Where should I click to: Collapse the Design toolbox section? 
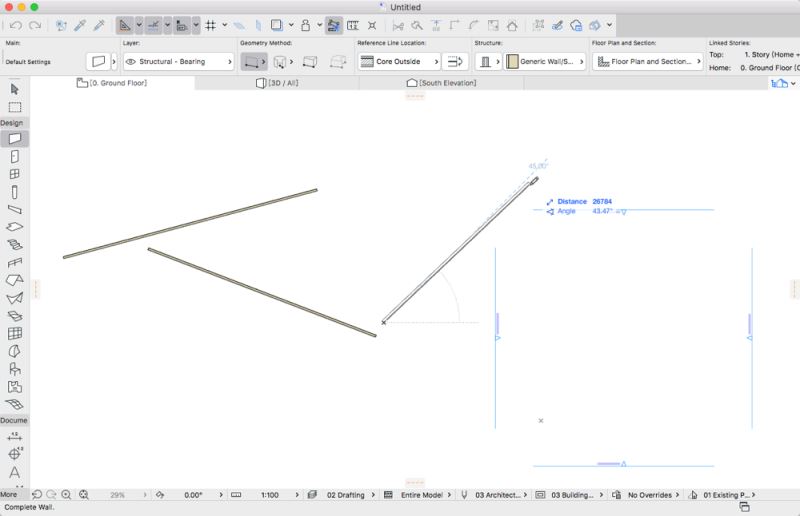(x=12, y=123)
